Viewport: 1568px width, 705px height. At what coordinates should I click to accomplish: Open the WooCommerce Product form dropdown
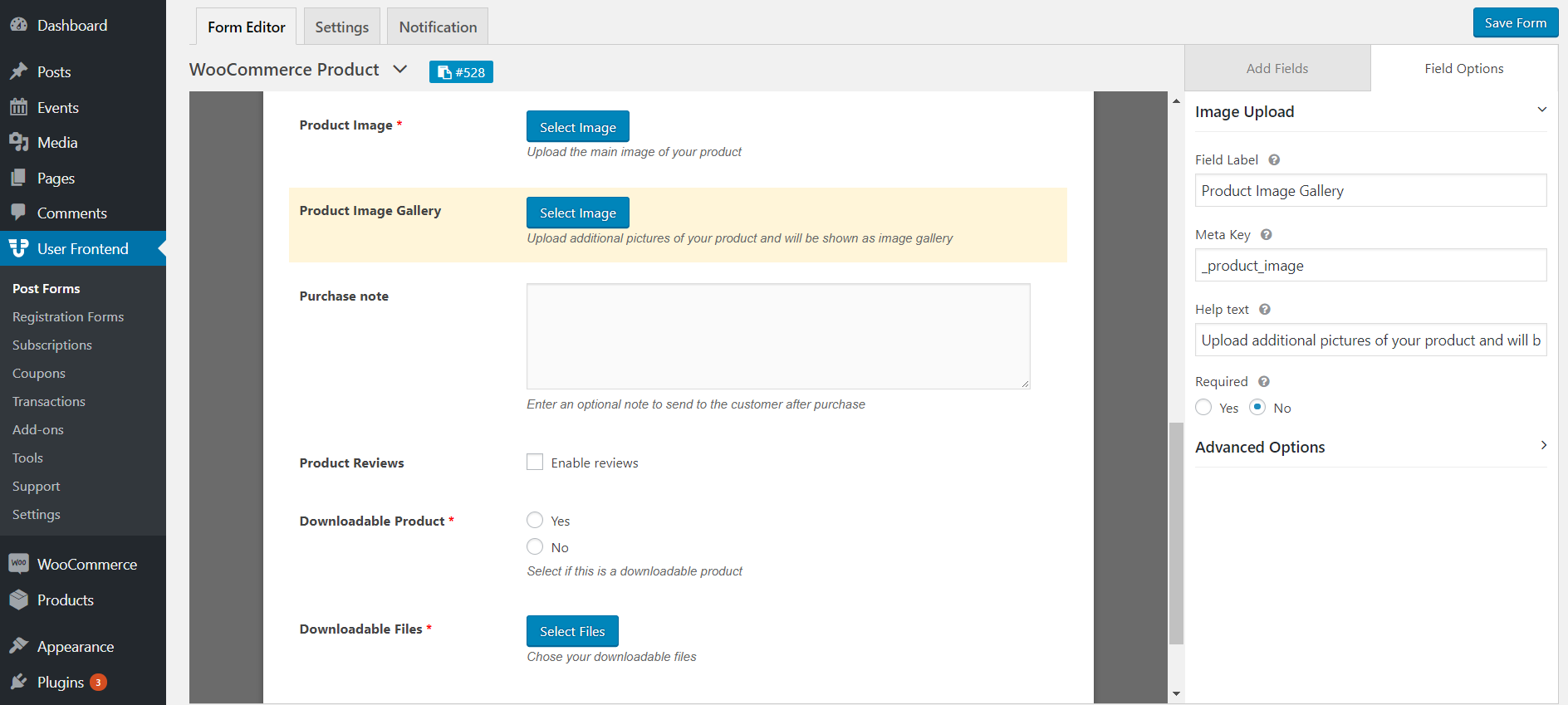(x=400, y=69)
